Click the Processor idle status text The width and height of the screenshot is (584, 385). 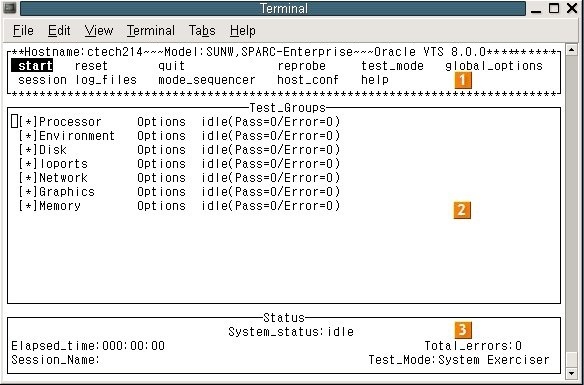(x=271, y=122)
